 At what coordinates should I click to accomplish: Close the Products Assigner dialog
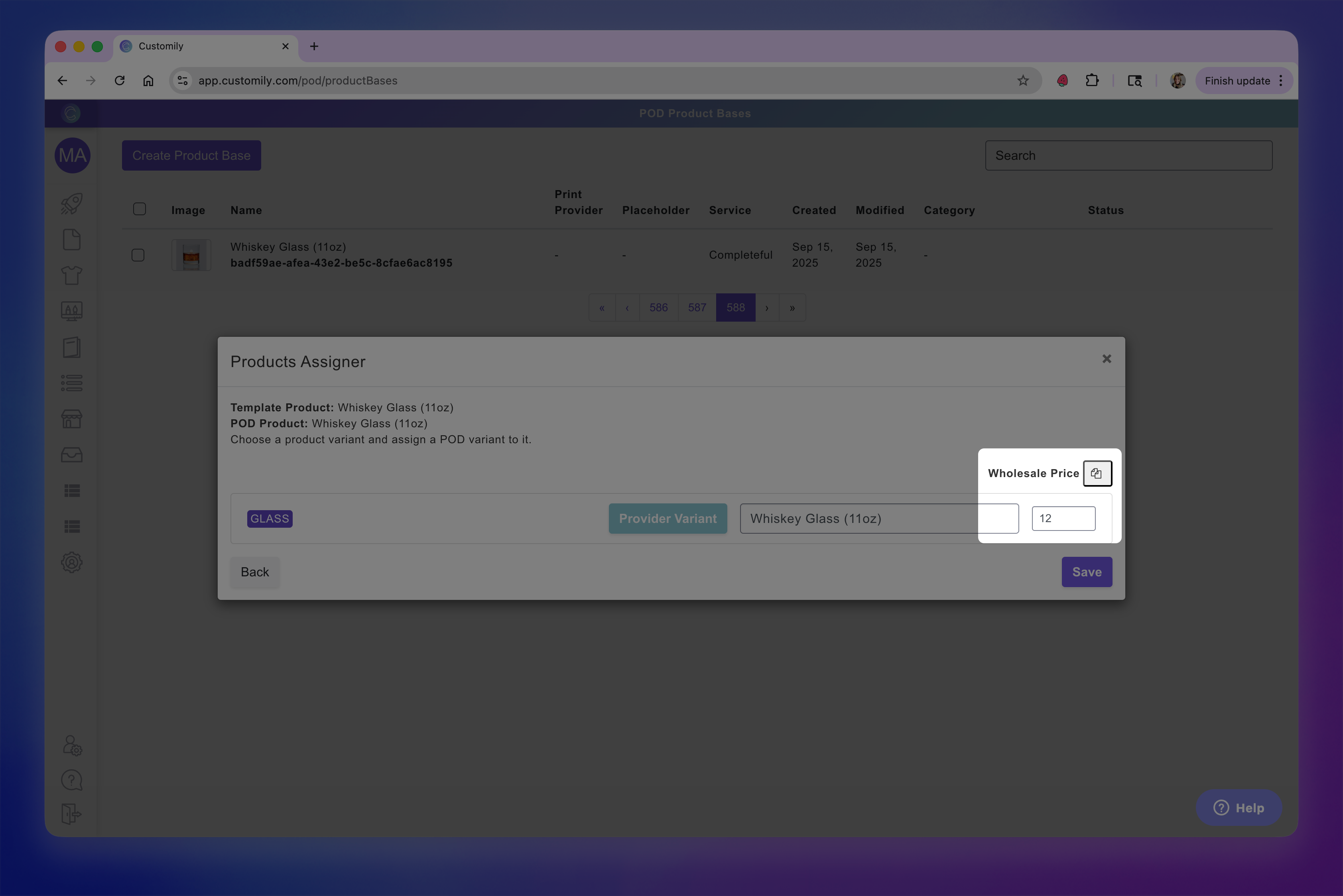click(1106, 359)
